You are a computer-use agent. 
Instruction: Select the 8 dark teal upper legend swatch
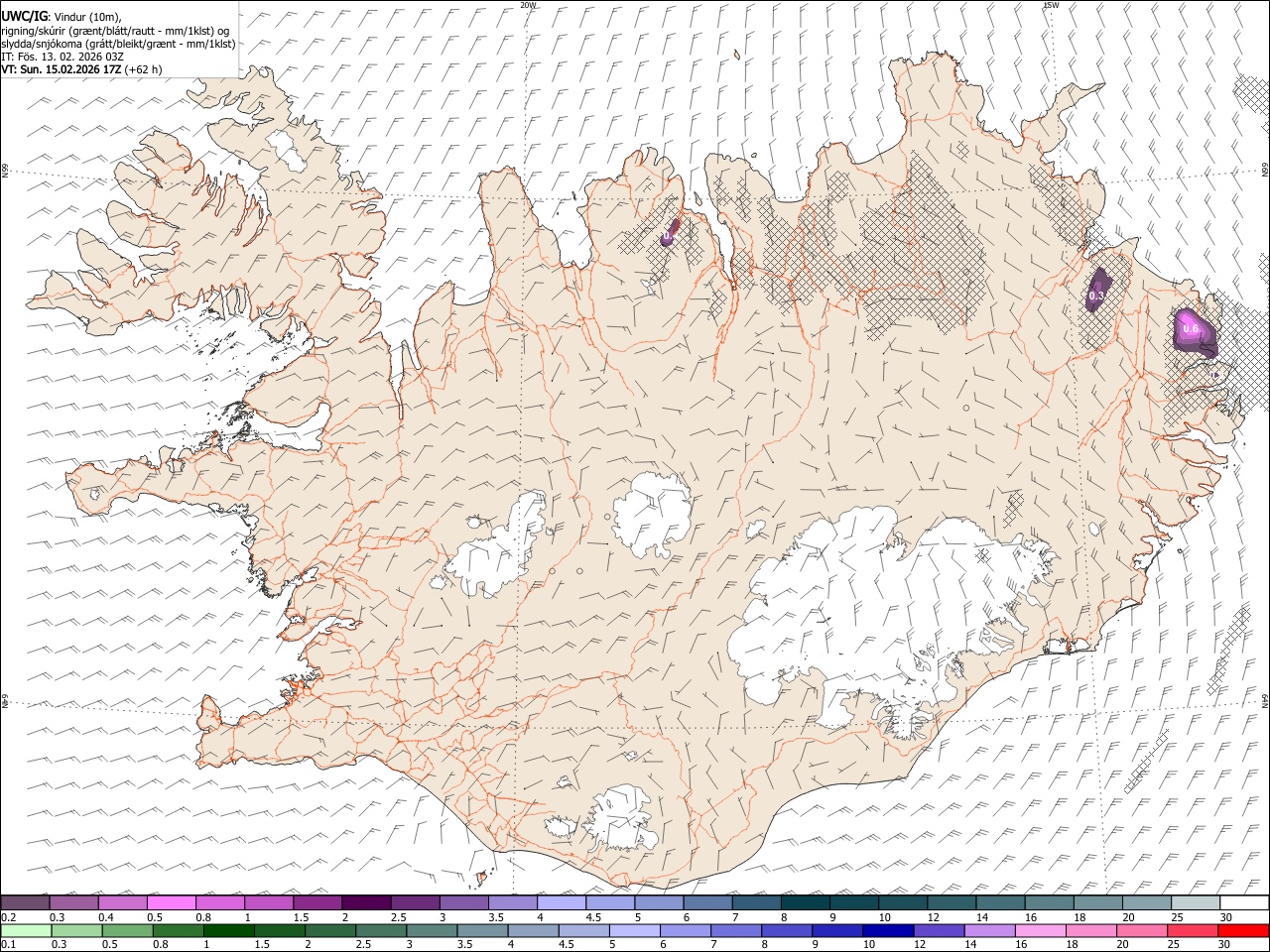pos(805,903)
